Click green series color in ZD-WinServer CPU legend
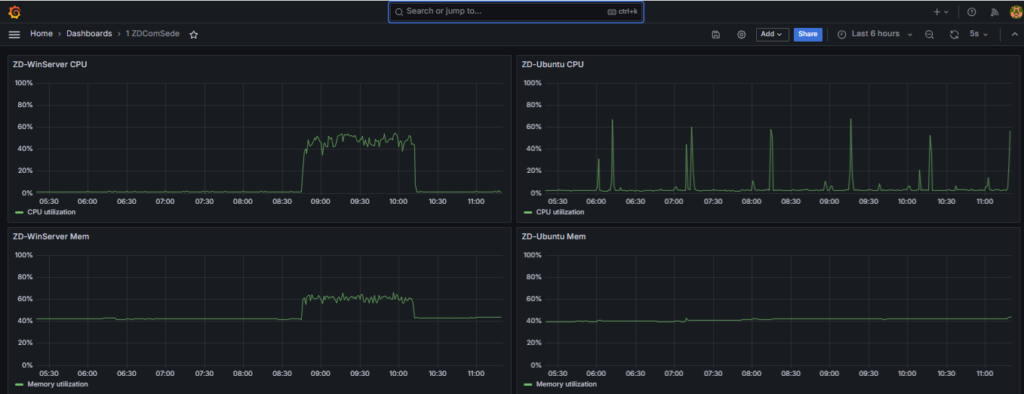 pos(19,212)
